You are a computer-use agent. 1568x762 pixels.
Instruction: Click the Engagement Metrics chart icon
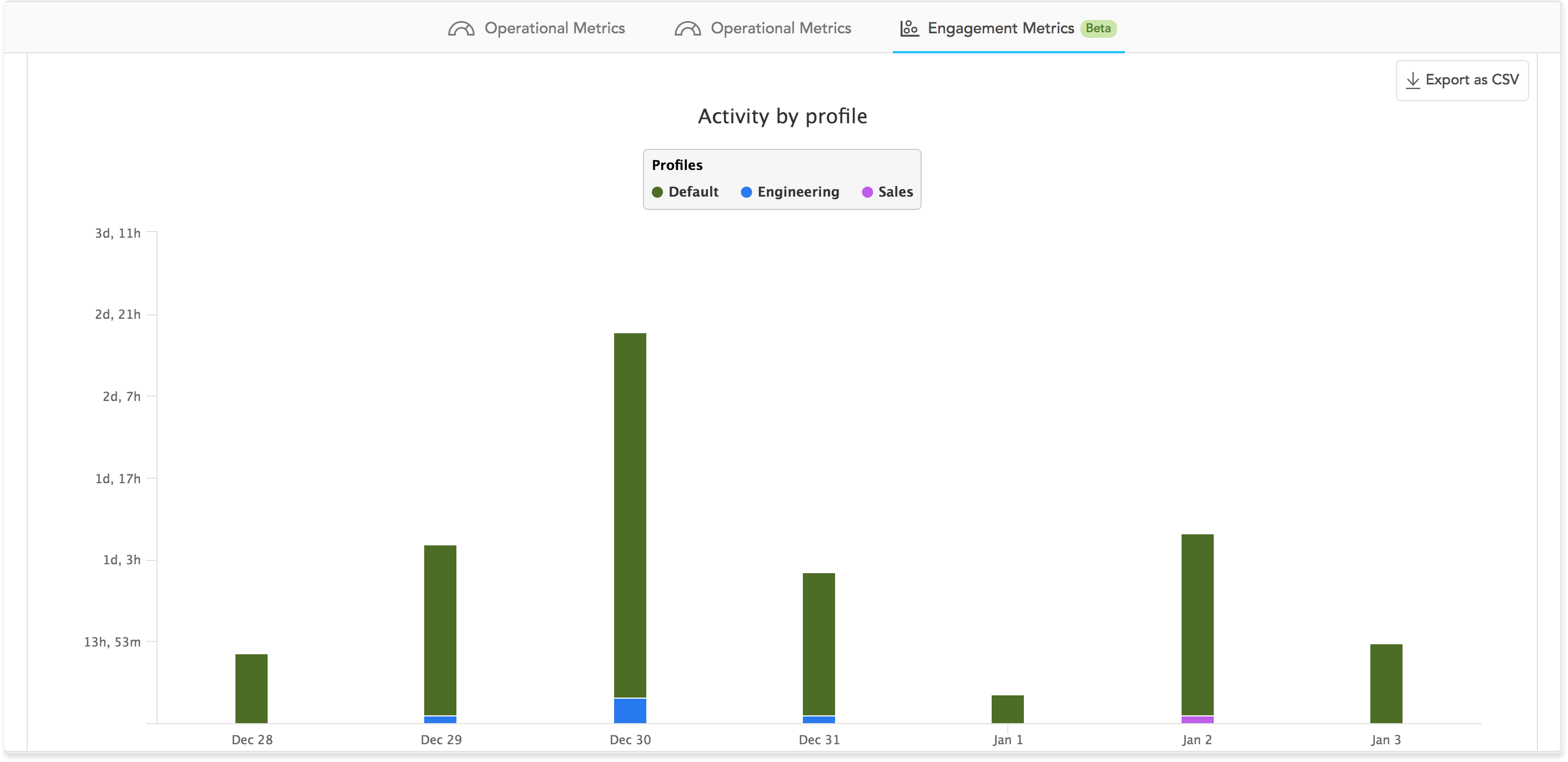coord(909,28)
